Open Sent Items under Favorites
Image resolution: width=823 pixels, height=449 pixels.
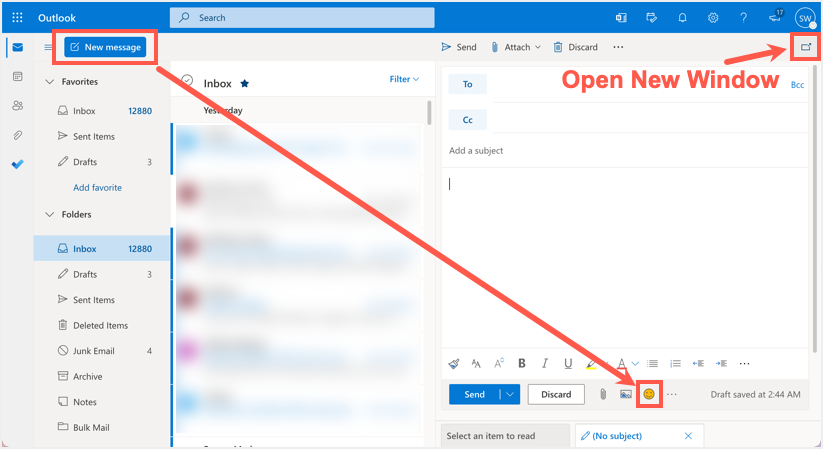click(102, 136)
